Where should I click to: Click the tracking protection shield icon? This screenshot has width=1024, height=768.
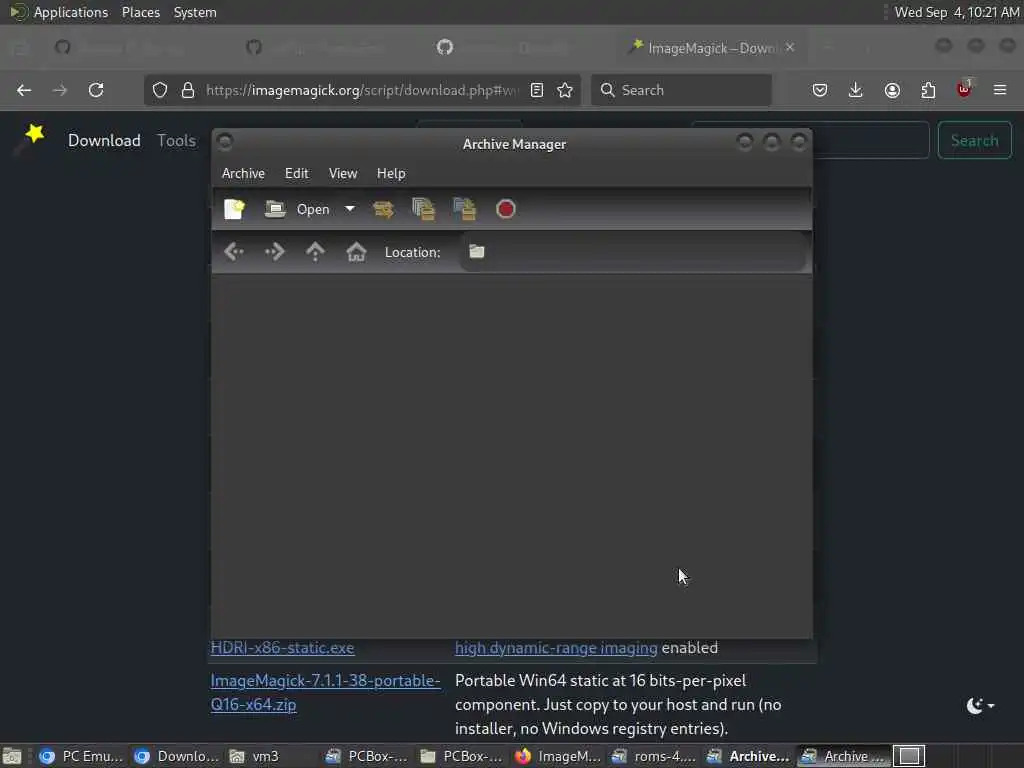point(160,90)
